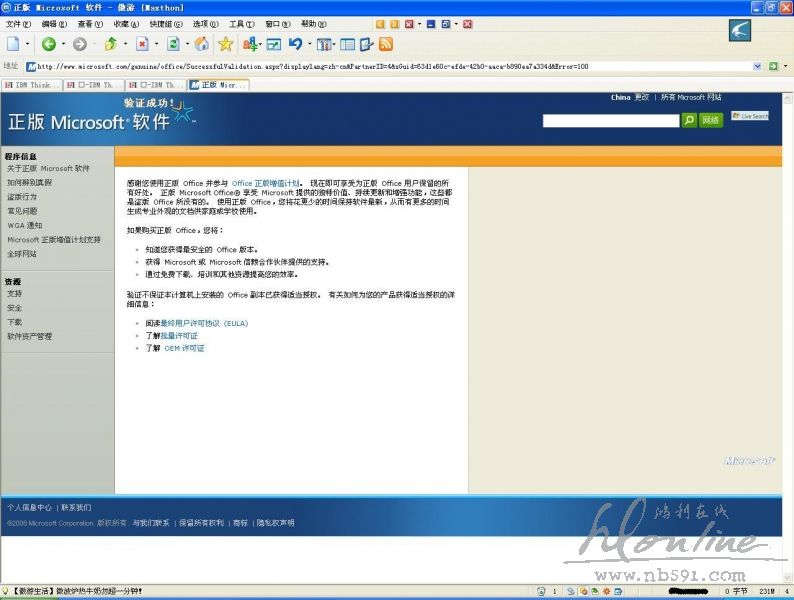The height and width of the screenshot is (600, 794).
Task: Open the 最终用户许可协议 (EULA) link
Action: click(203, 323)
